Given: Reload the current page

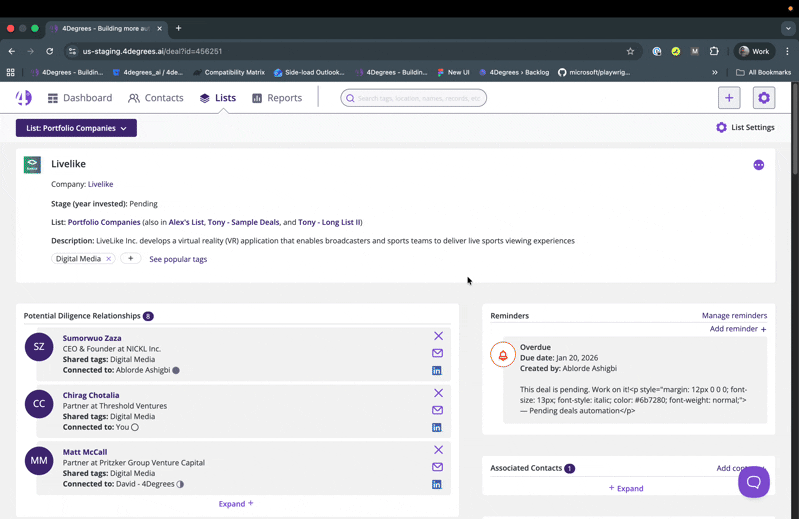Looking at the screenshot, I should [x=49, y=51].
